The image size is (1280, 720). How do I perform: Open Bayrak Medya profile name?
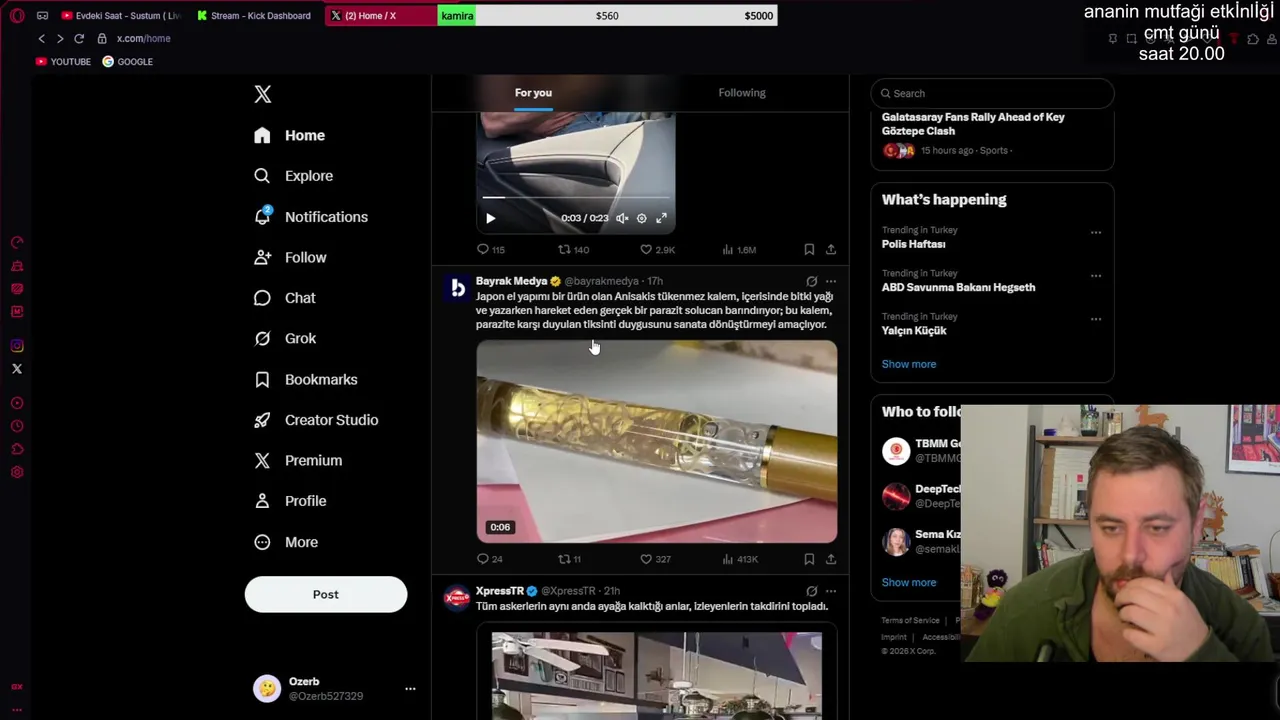511,281
